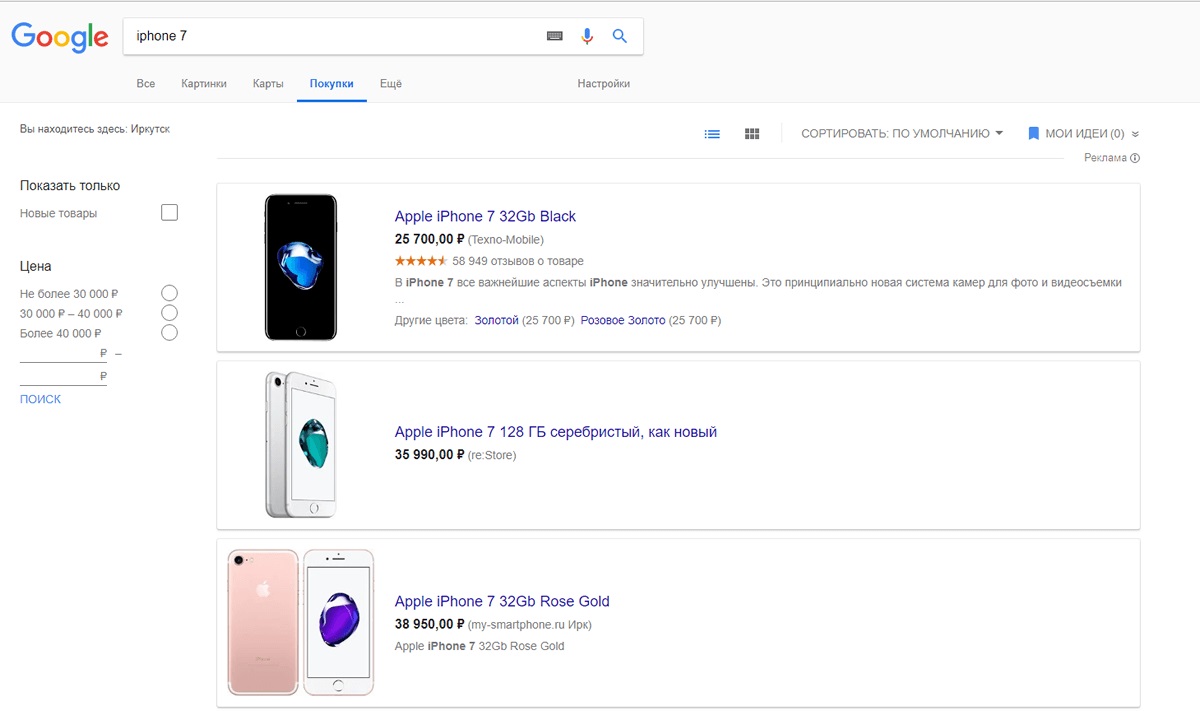This screenshot has height=711, width=1200.
Task: Select price filter Не более 30 000 ₽
Action: point(169,293)
